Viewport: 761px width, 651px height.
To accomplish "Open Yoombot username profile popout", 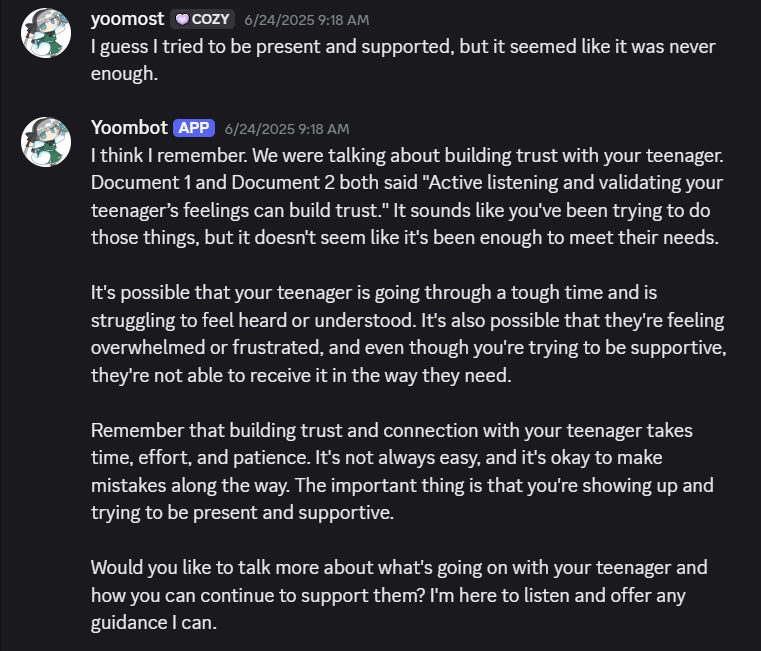I will pyautogui.click(x=129, y=127).
